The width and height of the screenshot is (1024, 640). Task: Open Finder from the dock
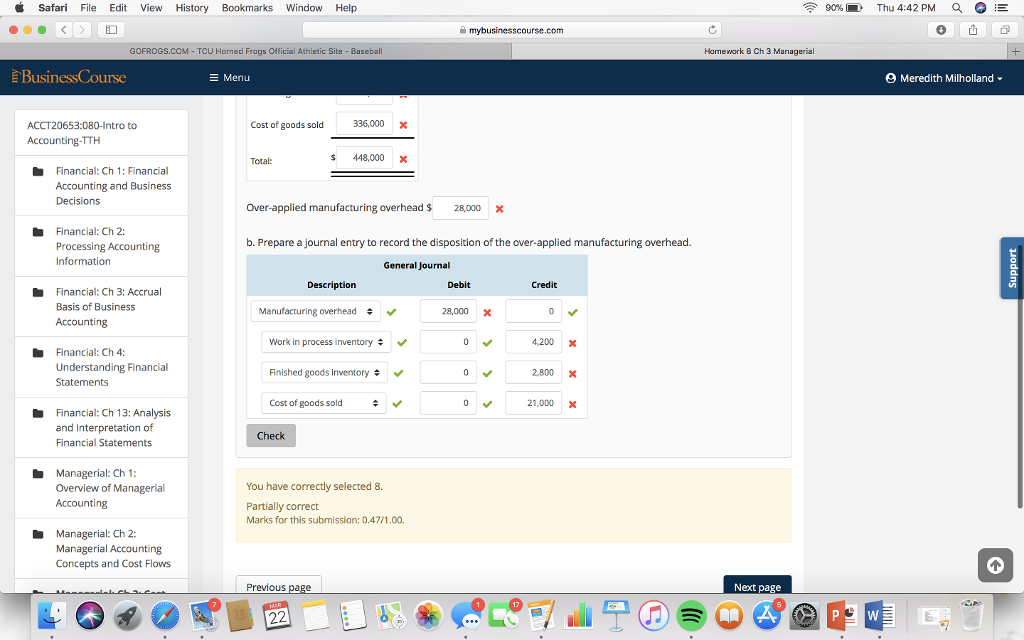pos(52,616)
